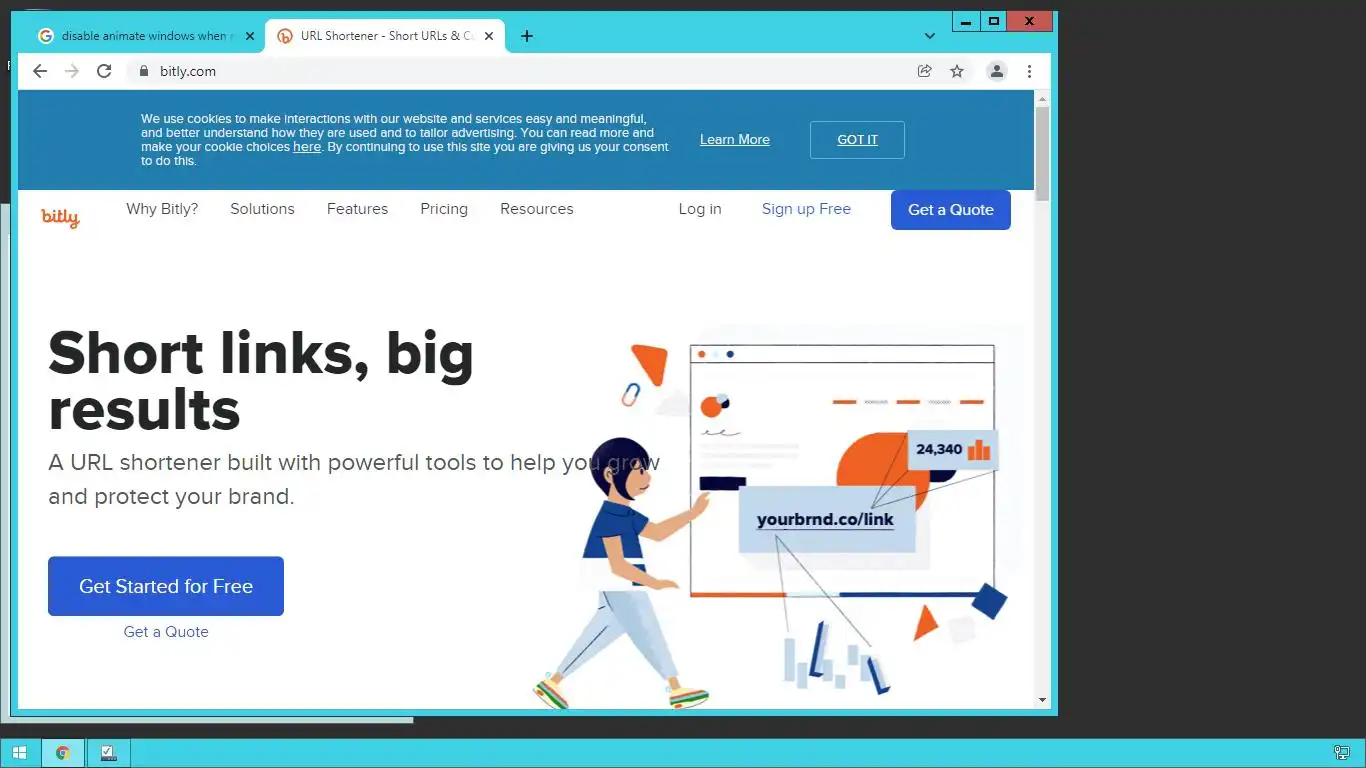The width and height of the screenshot is (1366, 768).
Task: Click the Log in link
Action: click(700, 209)
